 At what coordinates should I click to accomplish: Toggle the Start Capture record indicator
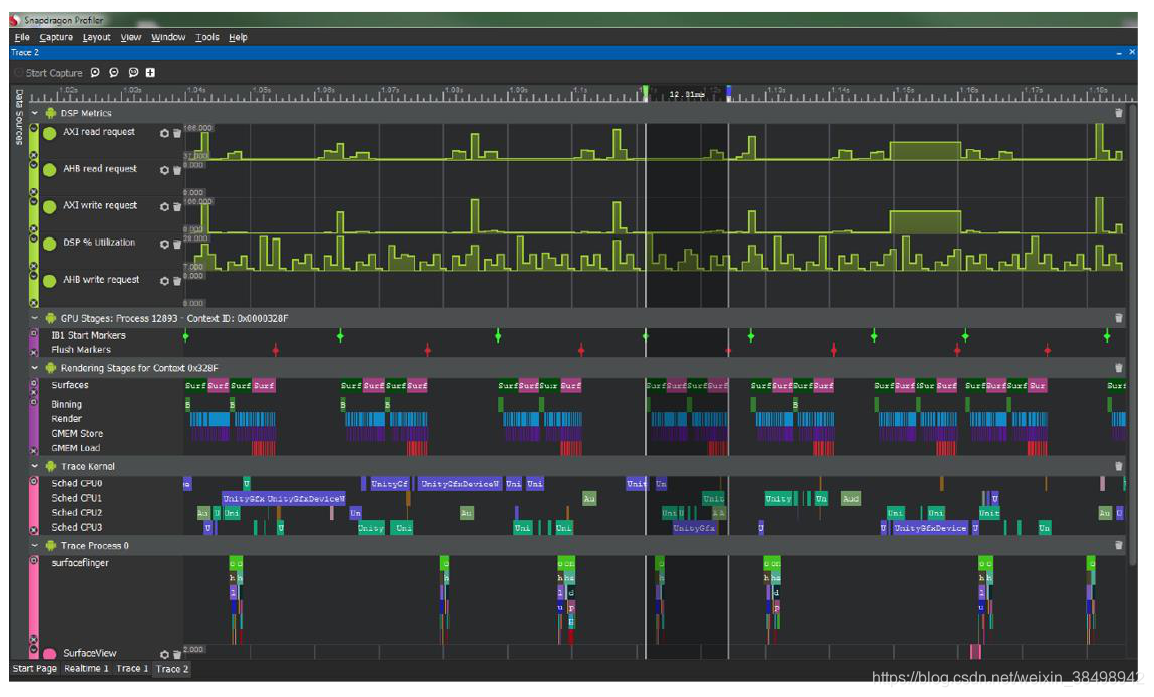[x=18, y=73]
